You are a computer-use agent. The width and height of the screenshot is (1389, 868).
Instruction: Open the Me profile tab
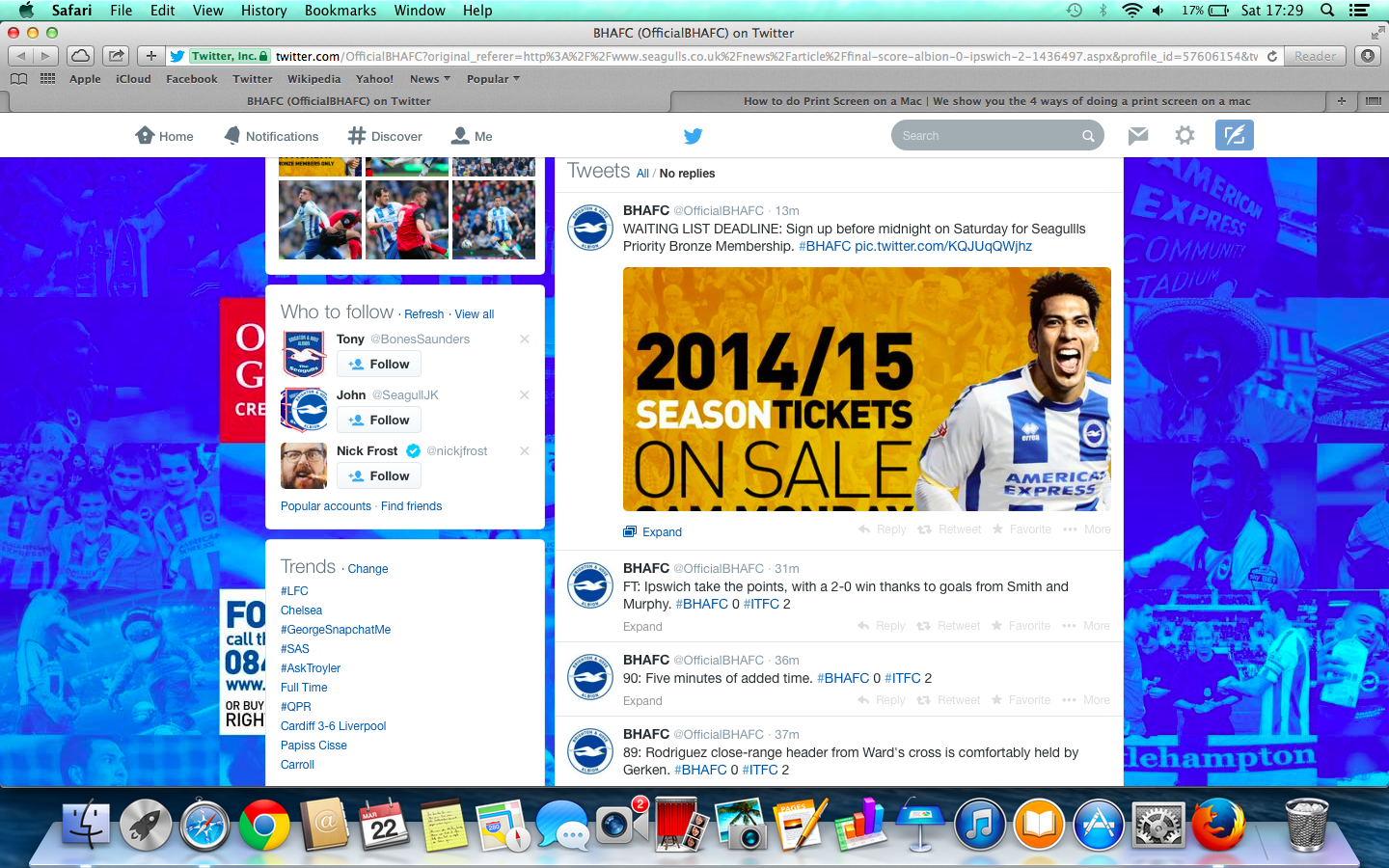click(x=472, y=136)
